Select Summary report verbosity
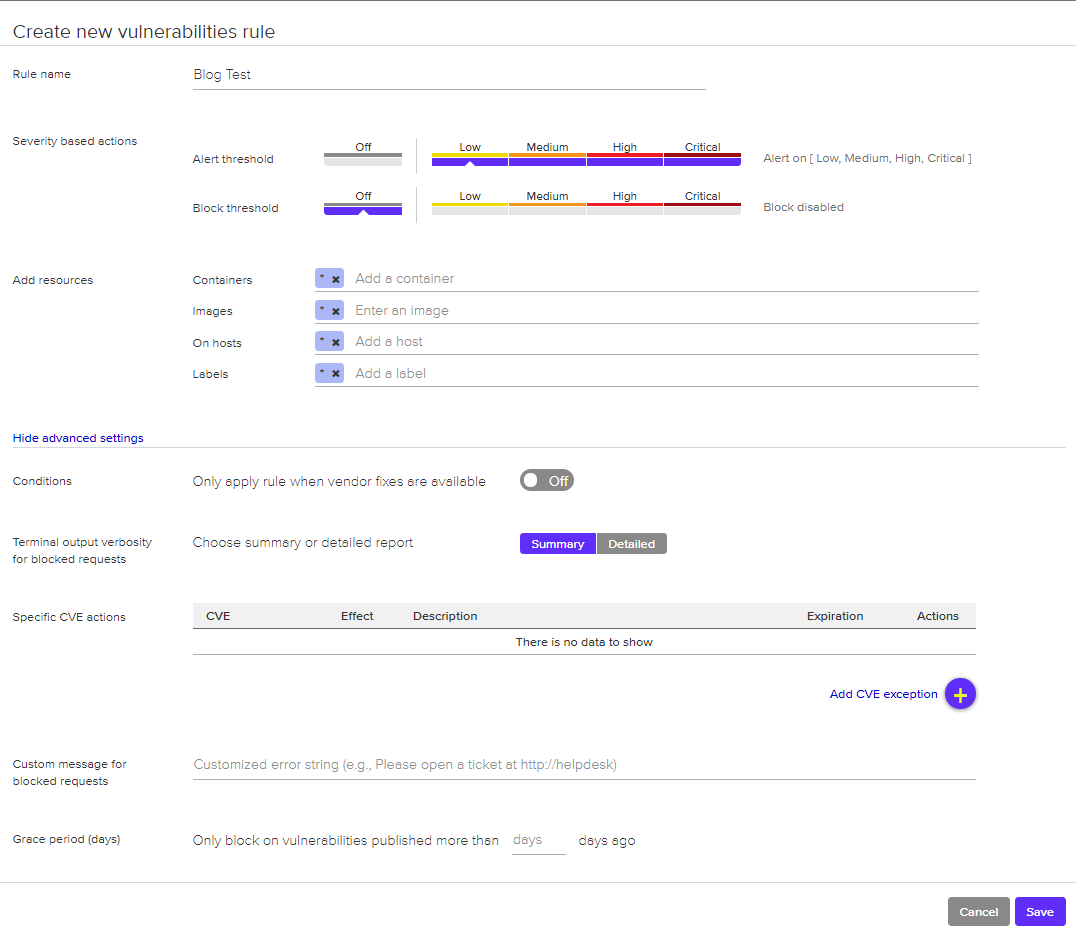 pyautogui.click(x=557, y=544)
